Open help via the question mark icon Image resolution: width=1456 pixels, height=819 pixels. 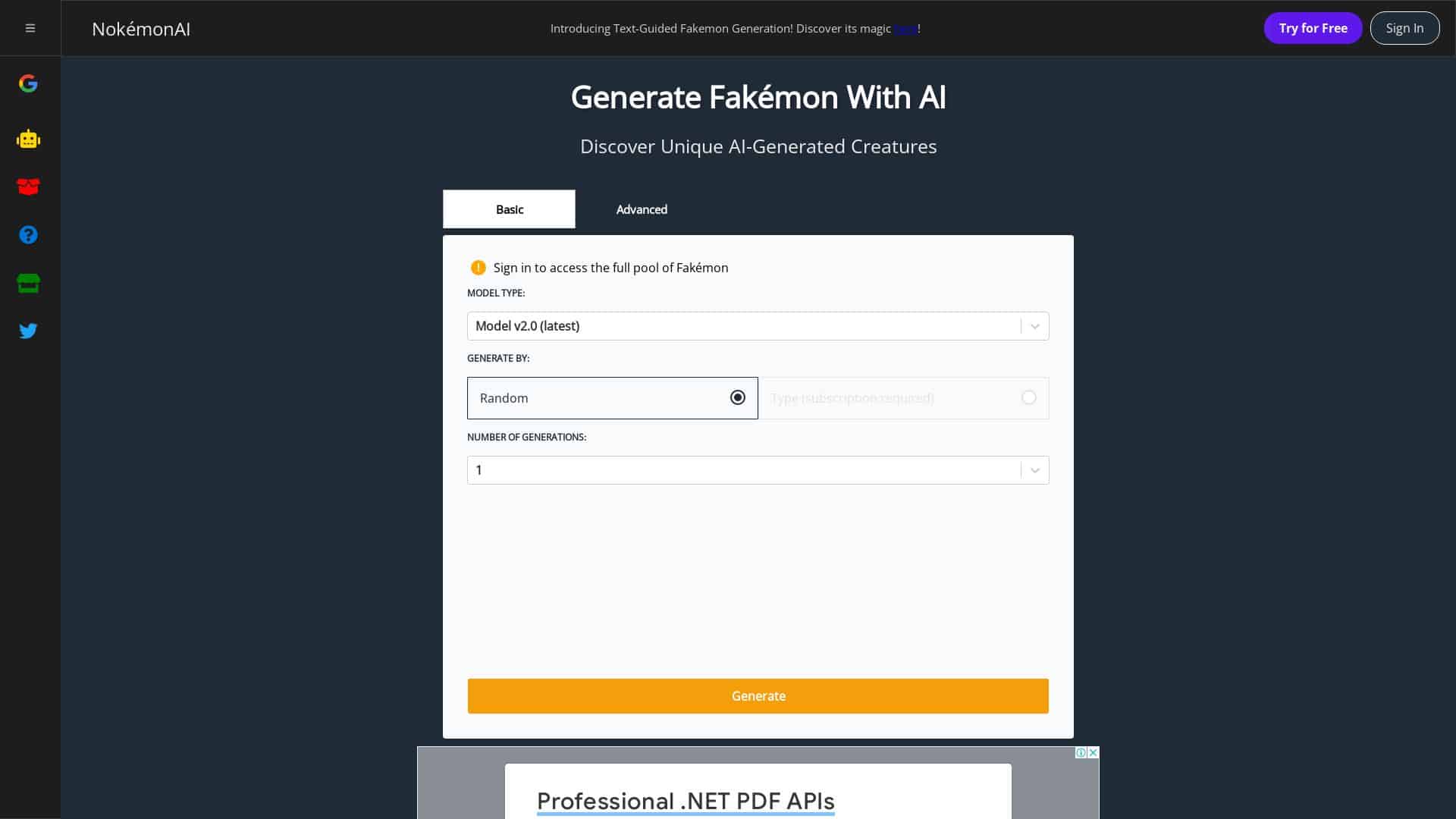(x=28, y=234)
